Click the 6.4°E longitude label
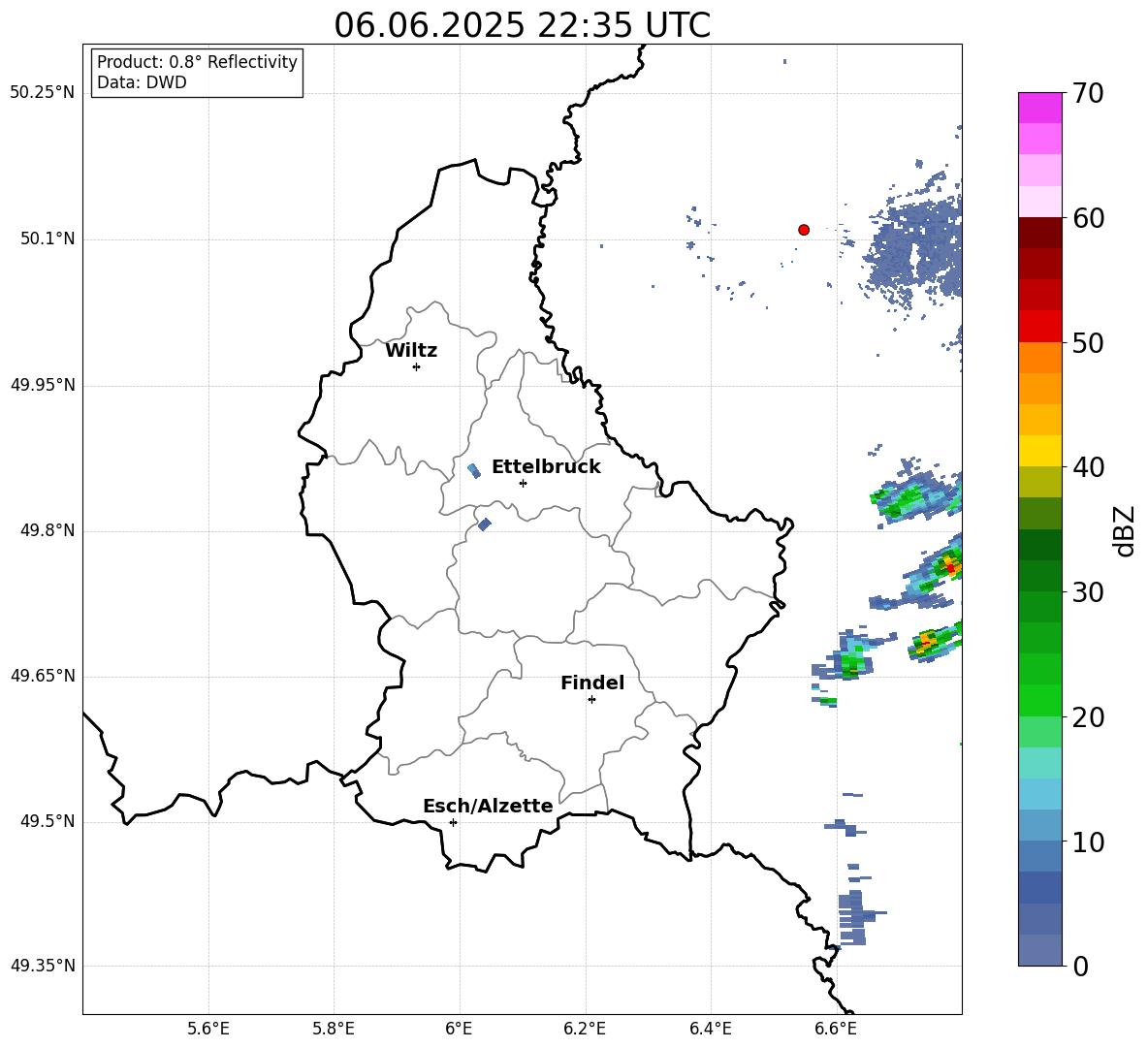The image size is (1148, 1048). tap(710, 1029)
